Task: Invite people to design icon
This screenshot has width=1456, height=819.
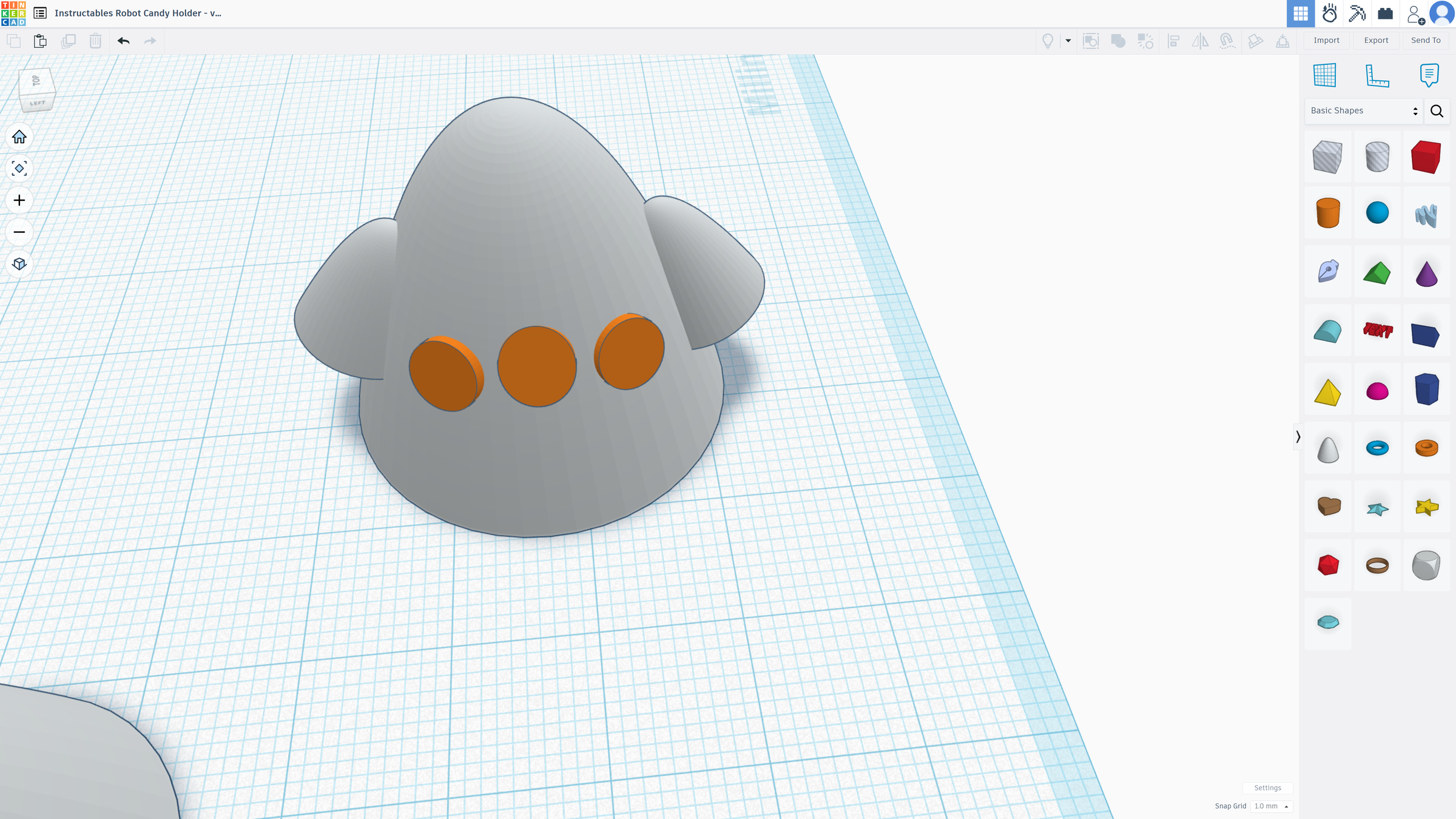Action: pos(1415,14)
